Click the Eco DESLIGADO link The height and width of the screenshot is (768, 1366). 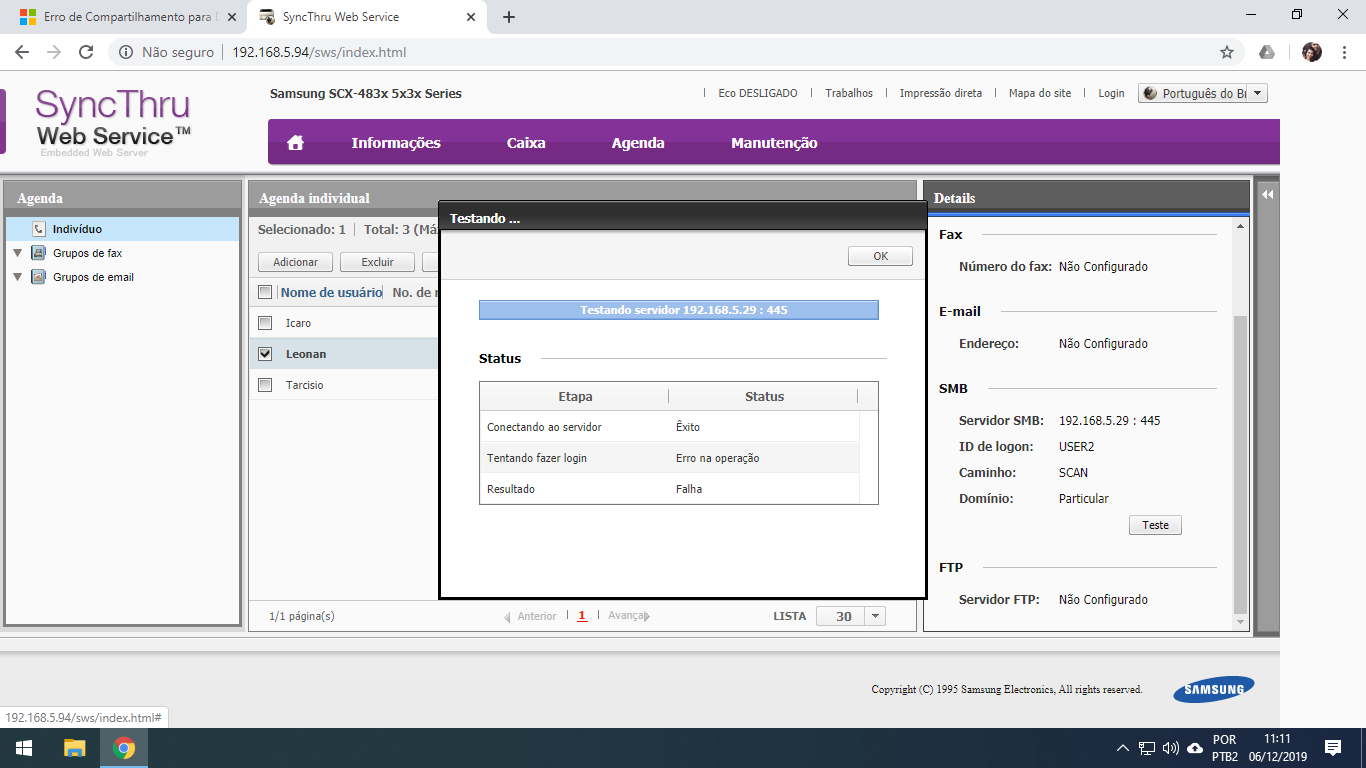point(758,93)
